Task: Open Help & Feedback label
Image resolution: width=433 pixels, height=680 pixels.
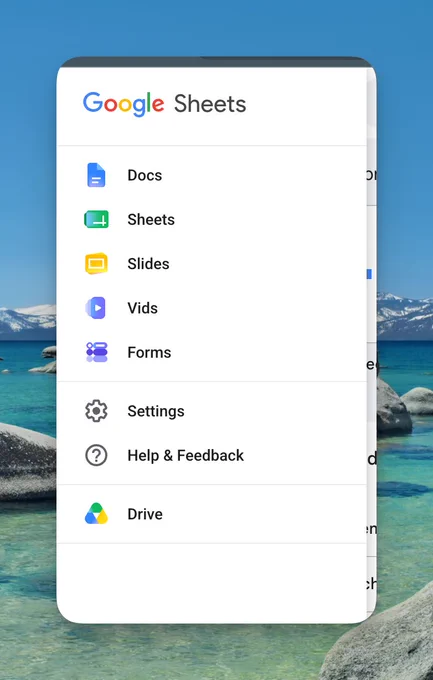Action: point(186,455)
